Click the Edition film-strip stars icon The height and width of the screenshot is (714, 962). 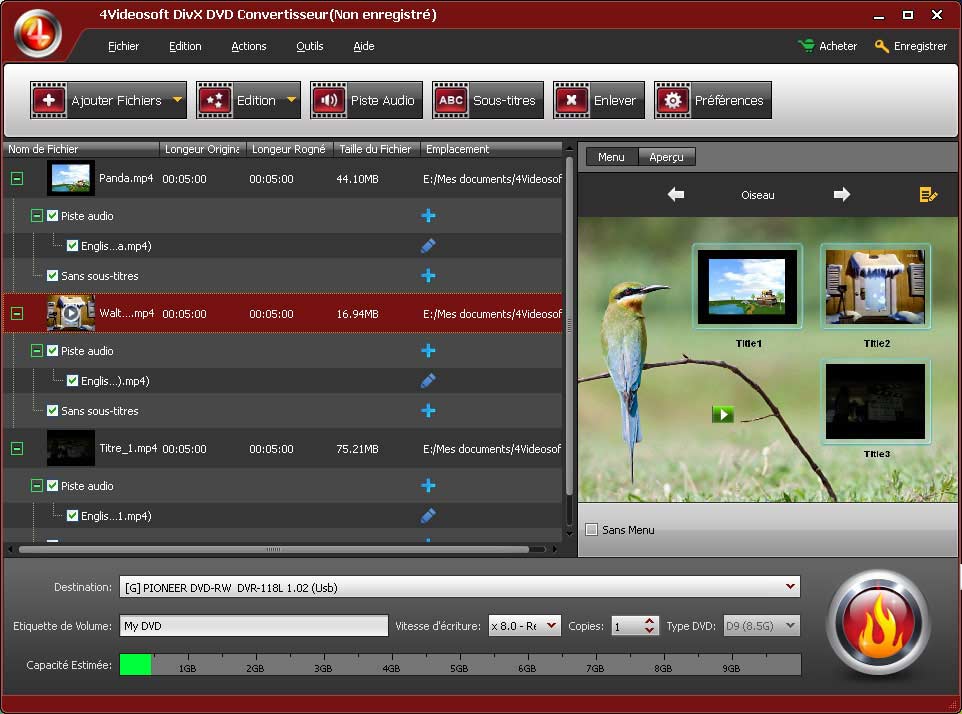tap(214, 100)
